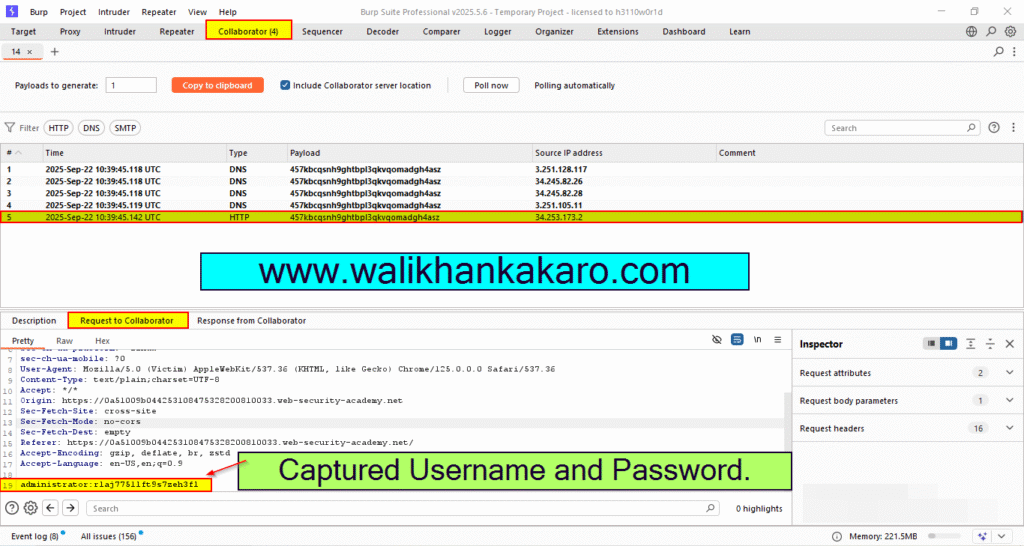This screenshot has width=1024, height=546.
Task: Go to the next match arrow
Action: [x=71, y=507]
